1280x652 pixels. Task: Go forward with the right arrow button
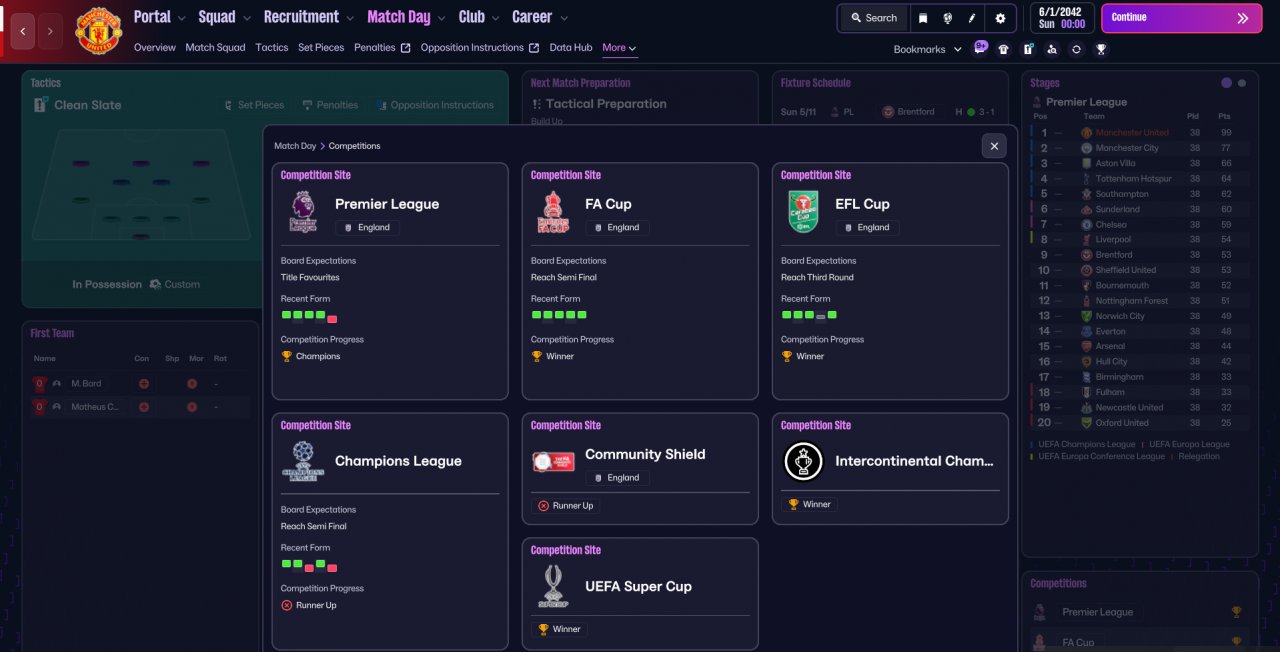click(x=51, y=31)
